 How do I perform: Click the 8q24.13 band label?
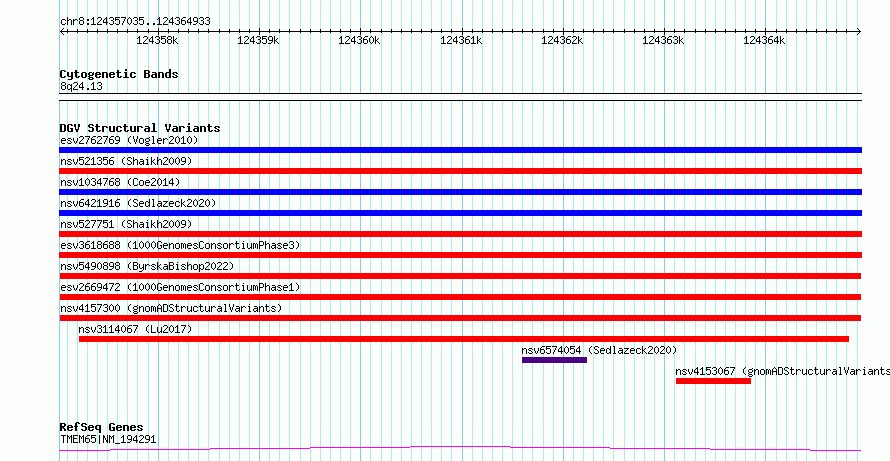pos(81,87)
